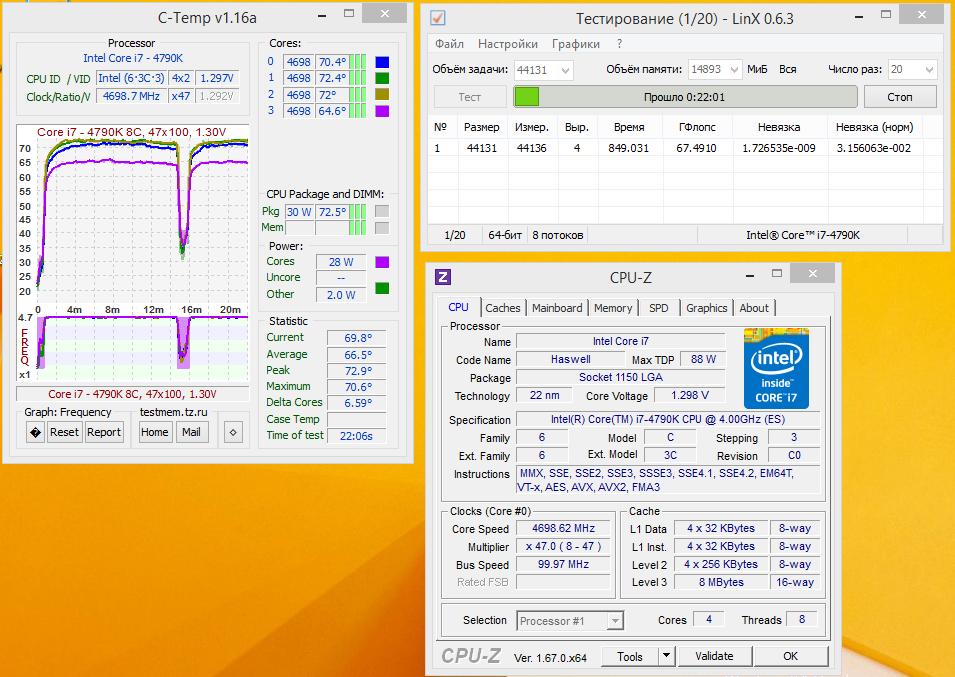The width and height of the screenshot is (955, 677).
Task: Open the Настройки menu in LinX
Action: (x=507, y=44)
